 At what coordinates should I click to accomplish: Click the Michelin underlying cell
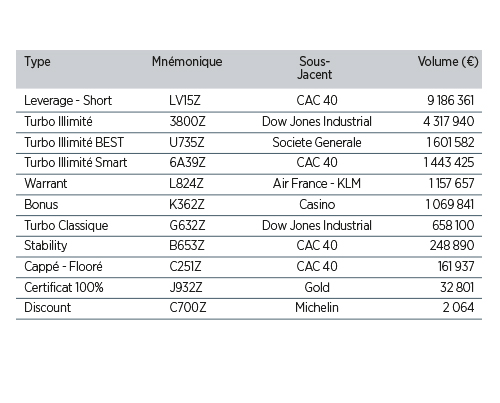click(317, 307)
